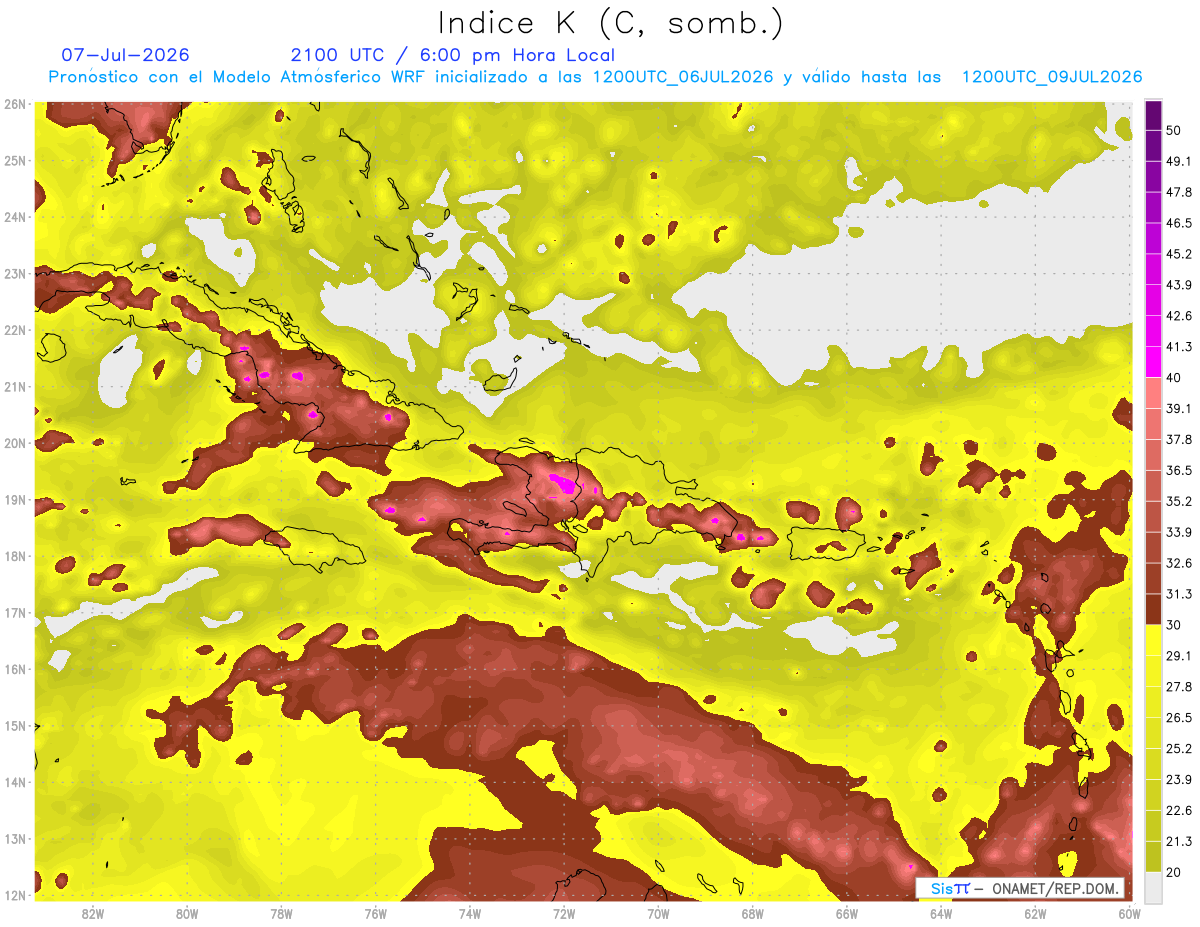Click the latitude label "13N"
Screen dimensions: 1200x927
click(x=15, y=839)
